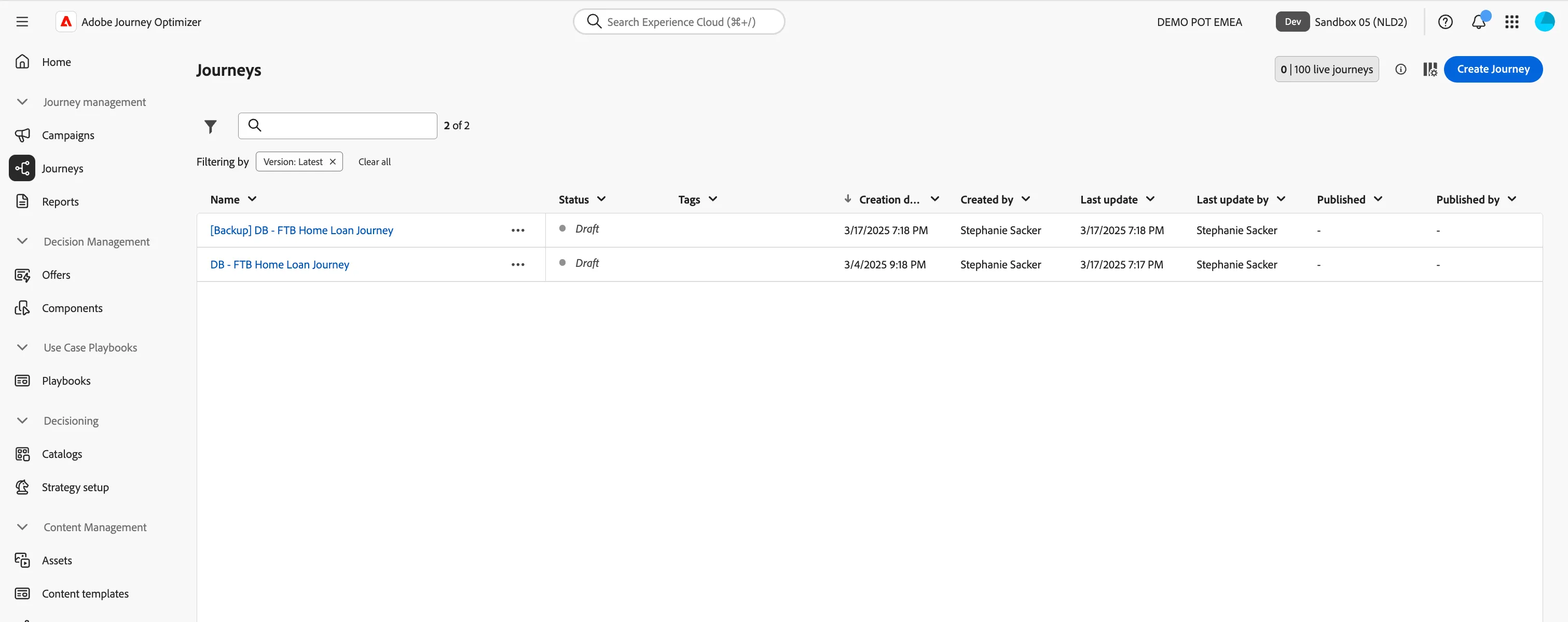Collapse the Content Management section
Image resolution: width=1568 pixels, height=622 pixels.
coord(22,527)
